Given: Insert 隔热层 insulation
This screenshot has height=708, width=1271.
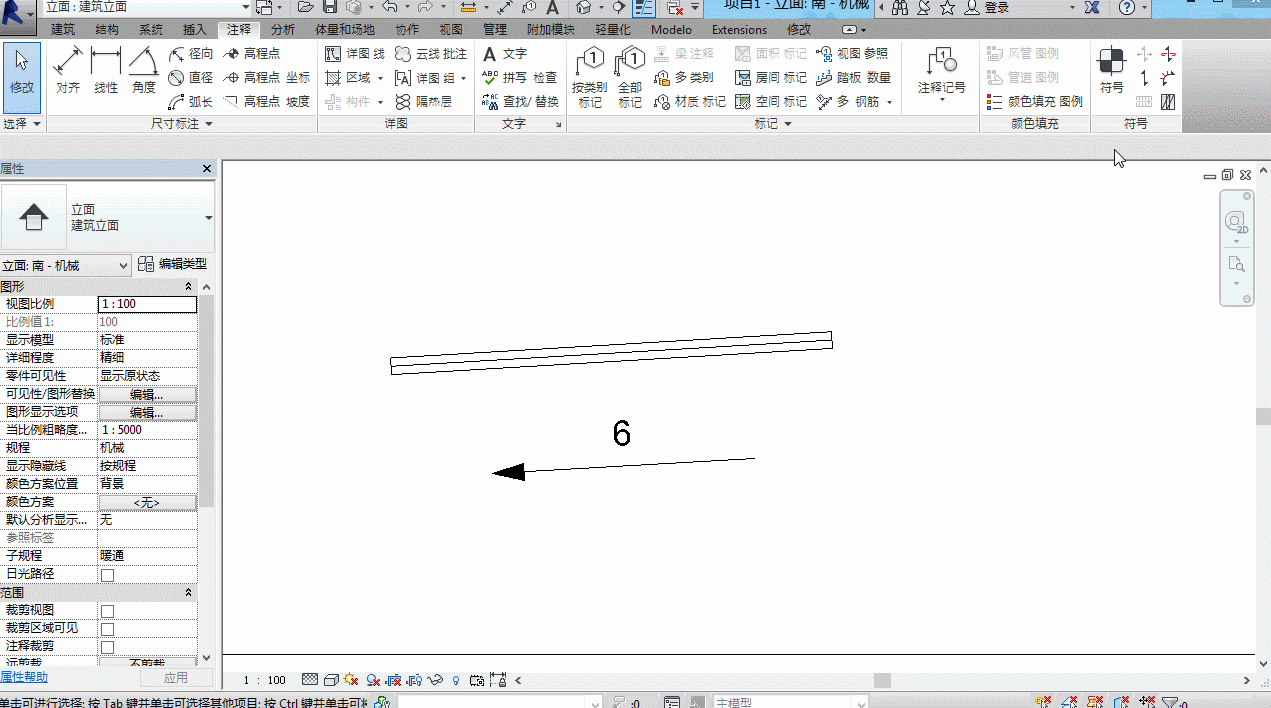Looking at the screenshot, I should pyautogui.click(x=423, y=102).
